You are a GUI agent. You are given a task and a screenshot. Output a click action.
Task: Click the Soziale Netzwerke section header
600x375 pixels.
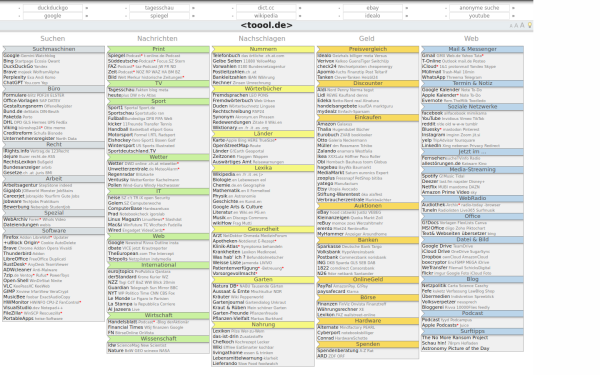coord(472,106)
